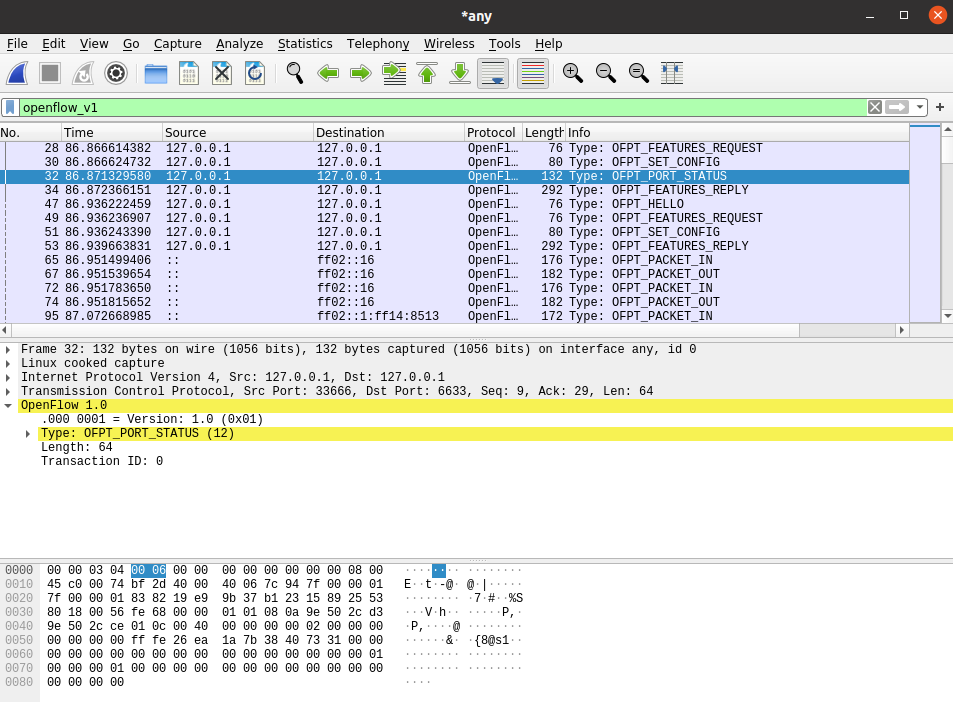
Task: Jump to the last packet
Action: [x=460, y=74]
